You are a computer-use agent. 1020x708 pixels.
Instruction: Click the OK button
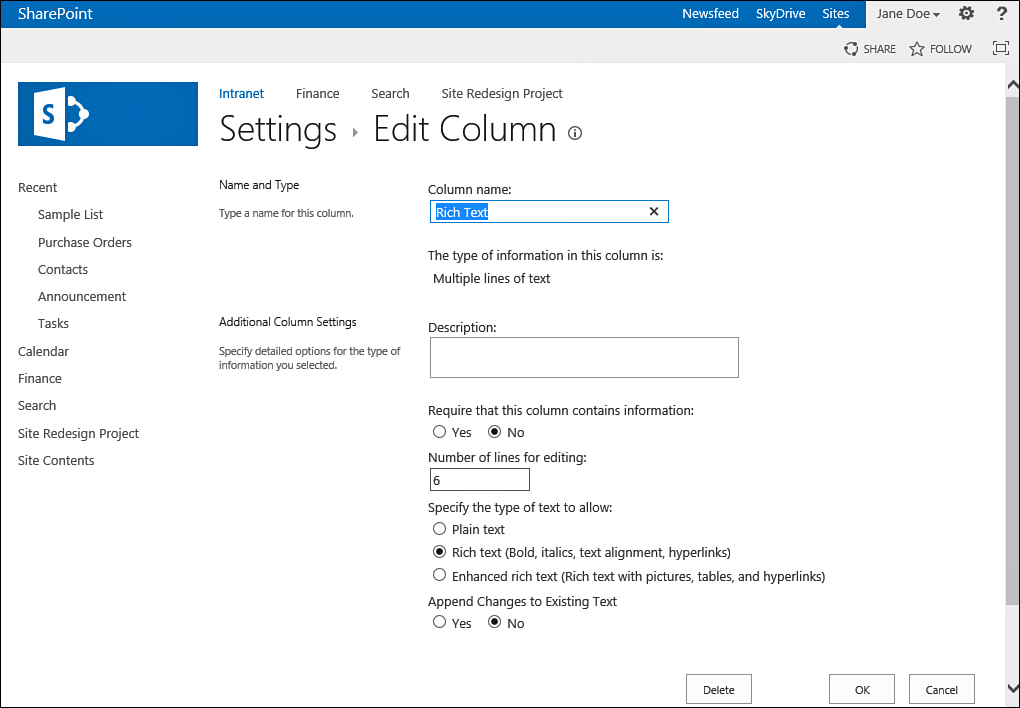(x=862, y=689)
